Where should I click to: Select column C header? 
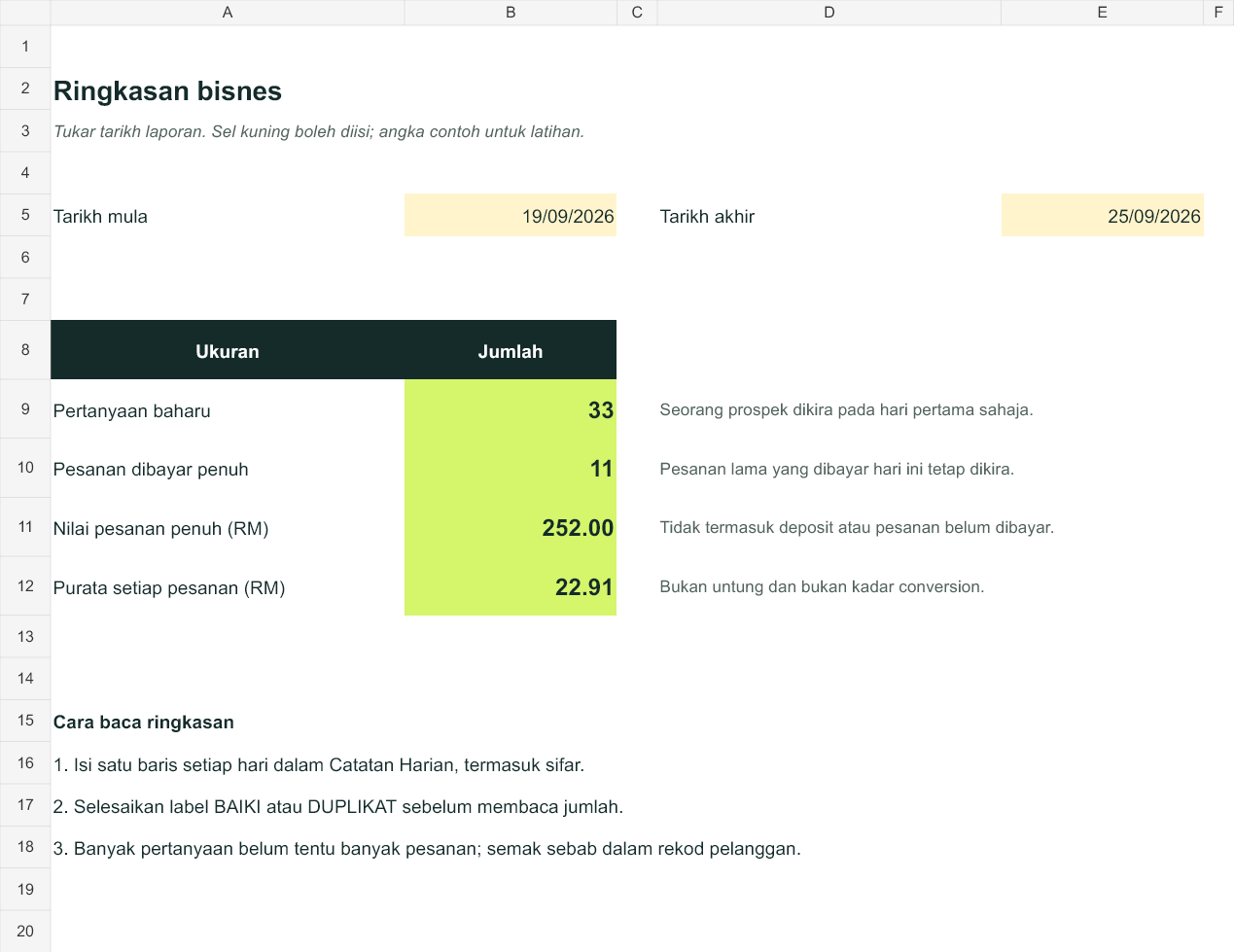click(x=637, y=13)
